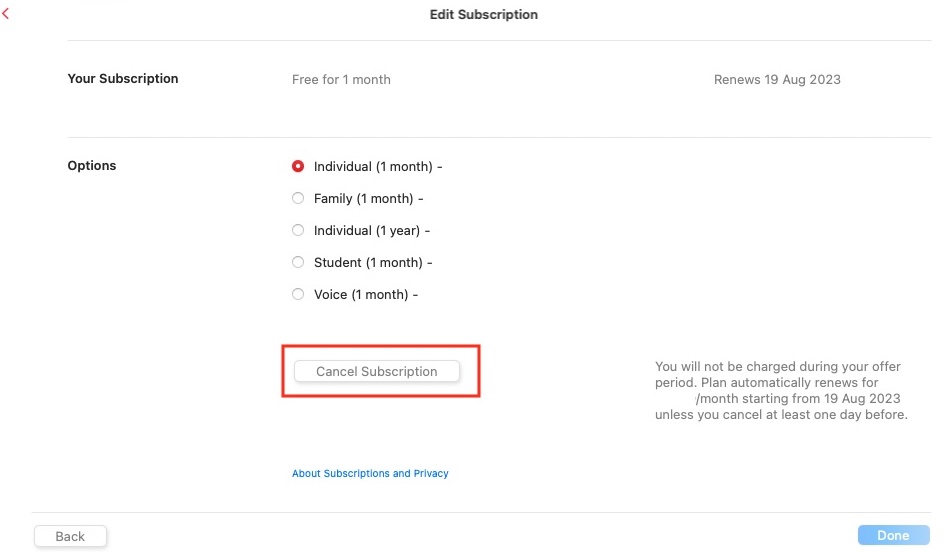The width and height of the screenshot is (948, 553).
Task: Click the Edit Subscription title
Action: coord(484,15)
